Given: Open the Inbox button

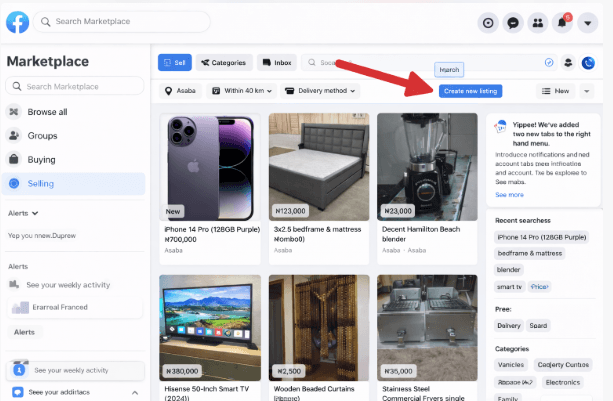Looking at the screenshot, I should coord(277,63).
